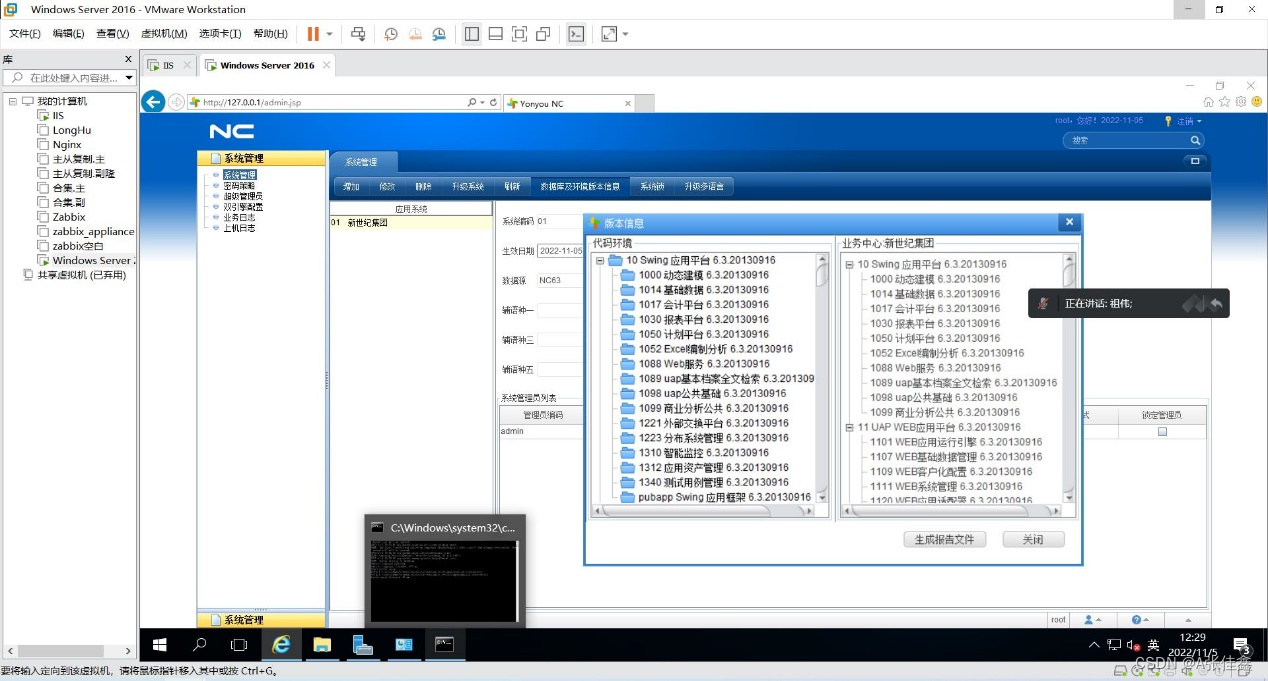Open the dropdown next to stretch icon
Viewport: 1268px width, 681px height.
coord(625,34)
